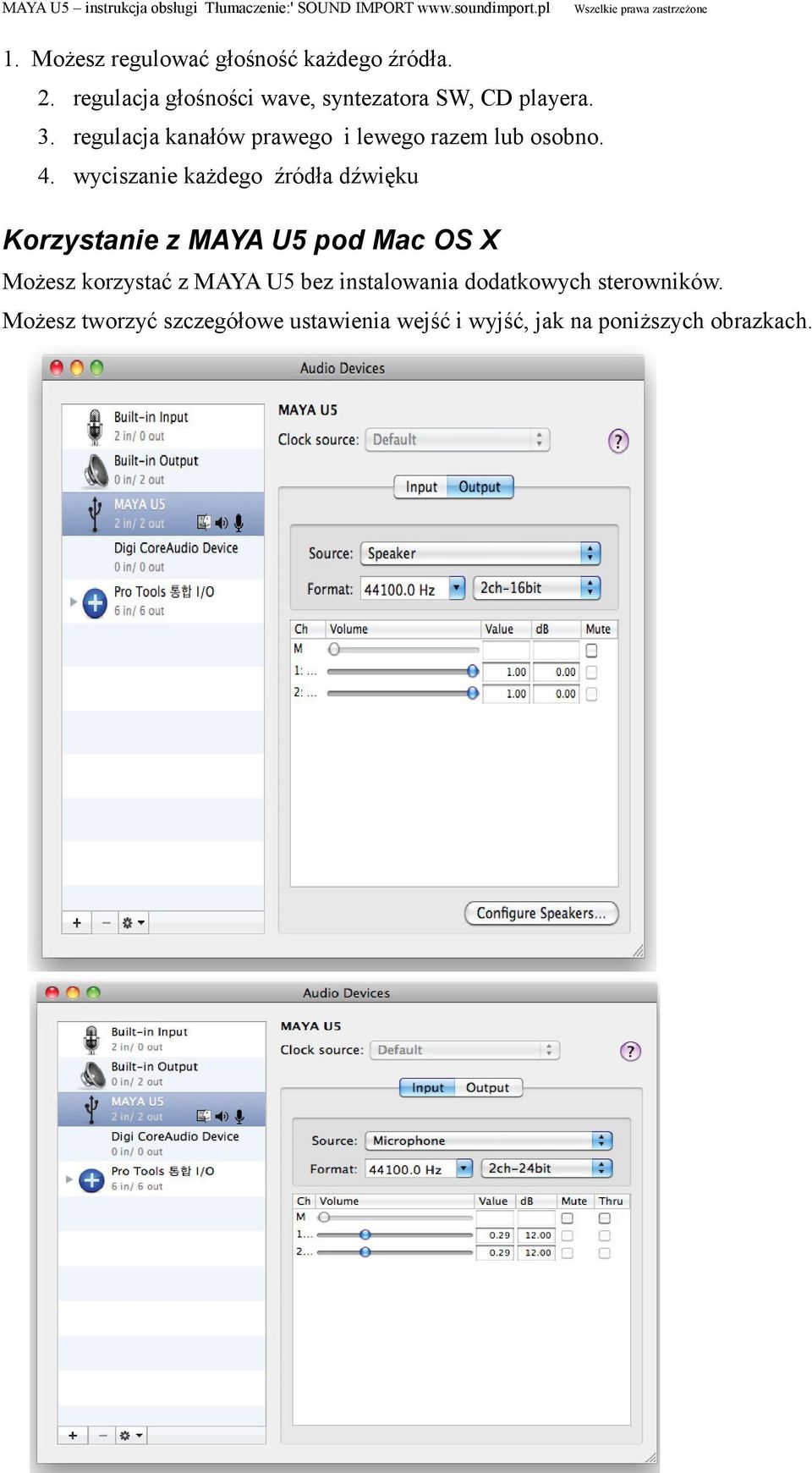The width and height of the screenshot is (812, 1473).
Task: Open Source Speaker dropdown
Action: pyautogui.click(x=480, y=553)
